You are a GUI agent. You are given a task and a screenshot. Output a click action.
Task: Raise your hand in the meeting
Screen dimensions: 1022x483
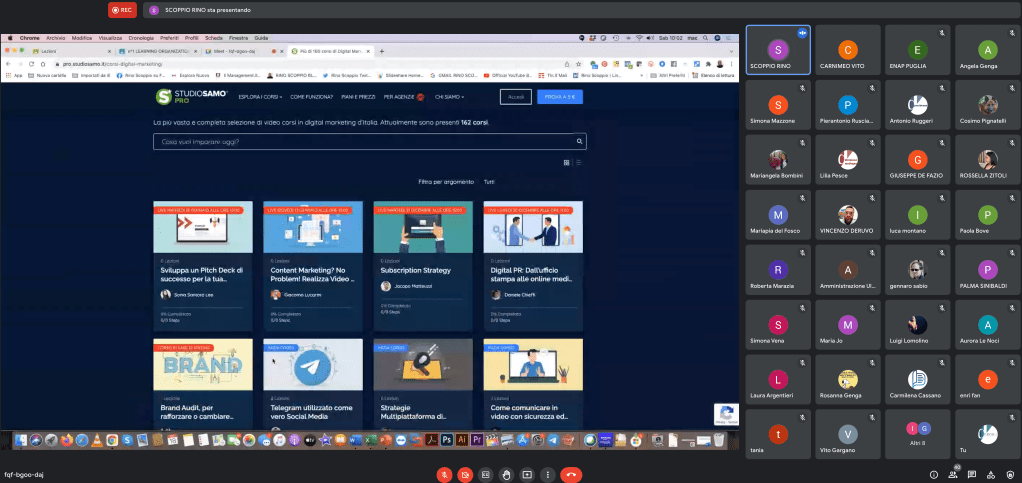(x=506, y=474)
